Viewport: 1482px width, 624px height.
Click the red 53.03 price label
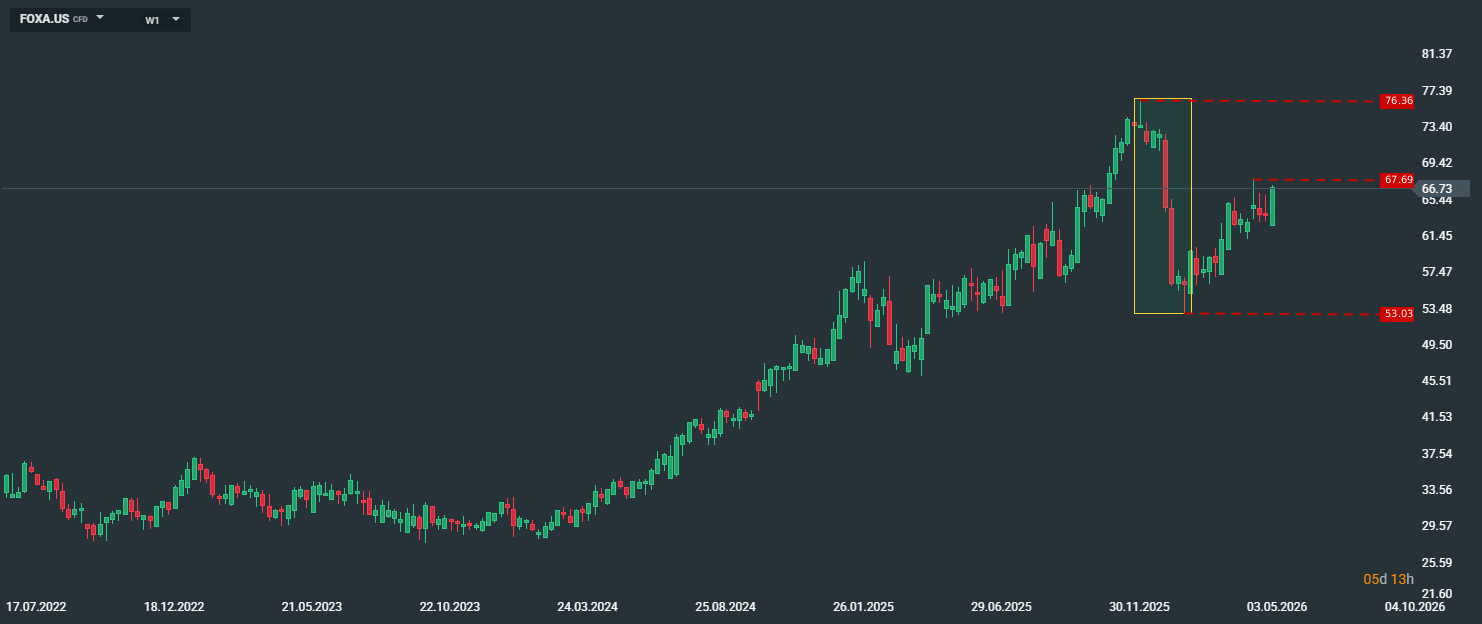pyautogui.click(x=1397, y=314)
